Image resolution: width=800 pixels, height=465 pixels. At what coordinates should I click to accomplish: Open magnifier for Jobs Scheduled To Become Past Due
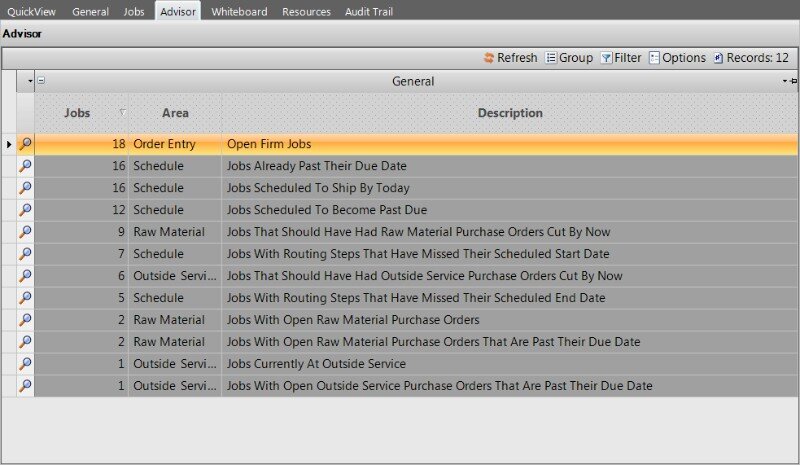(x=26, y=210)
